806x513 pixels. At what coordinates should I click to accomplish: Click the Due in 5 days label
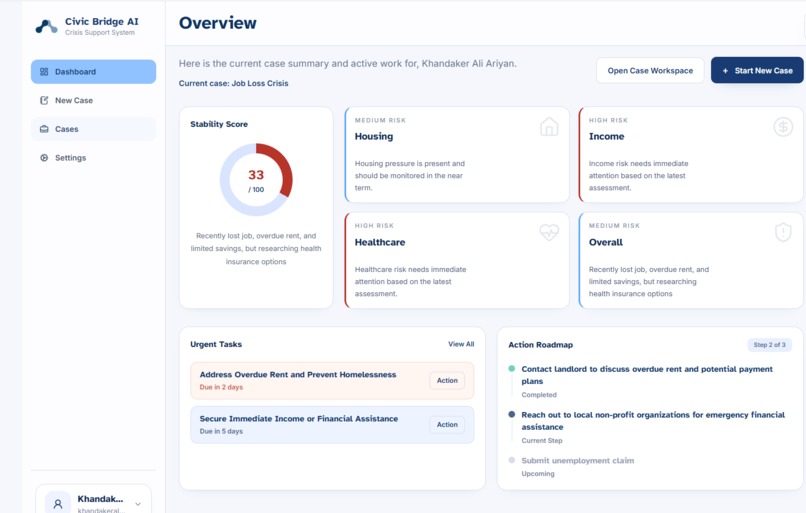[x=221, y=431]
